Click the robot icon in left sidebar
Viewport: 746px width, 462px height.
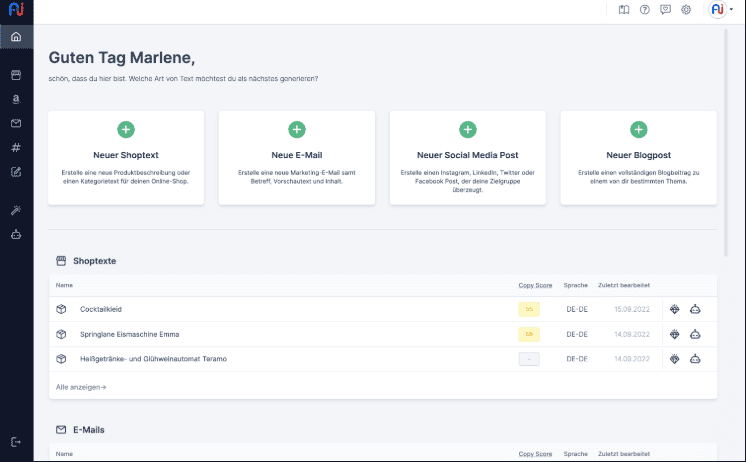16,235
